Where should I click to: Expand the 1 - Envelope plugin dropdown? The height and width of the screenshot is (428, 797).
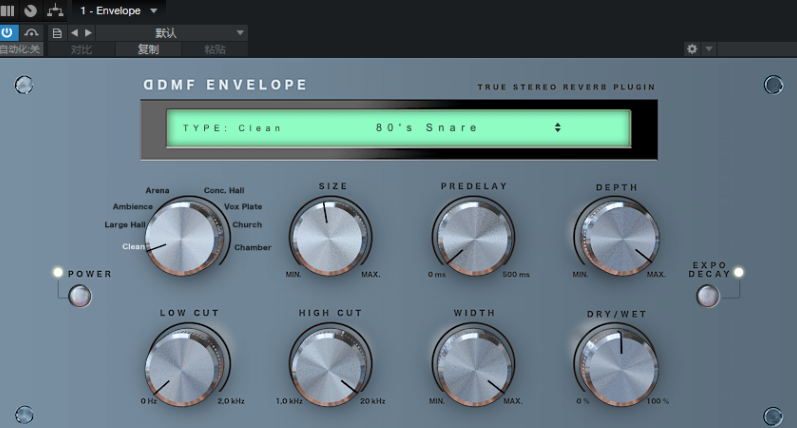click(x=153, y=10)
